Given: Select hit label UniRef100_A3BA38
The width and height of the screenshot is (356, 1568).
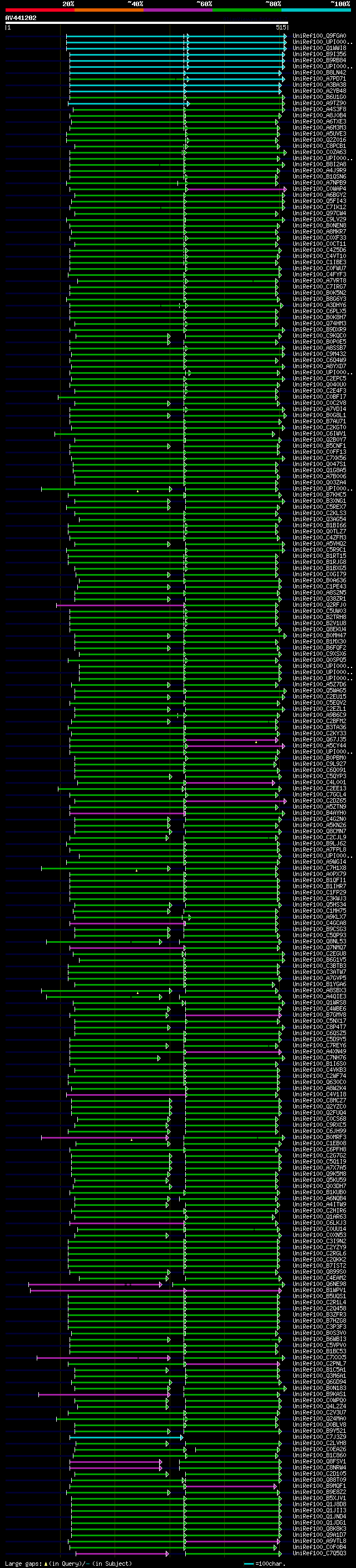Looking at the screenshot, I should 319,85.
